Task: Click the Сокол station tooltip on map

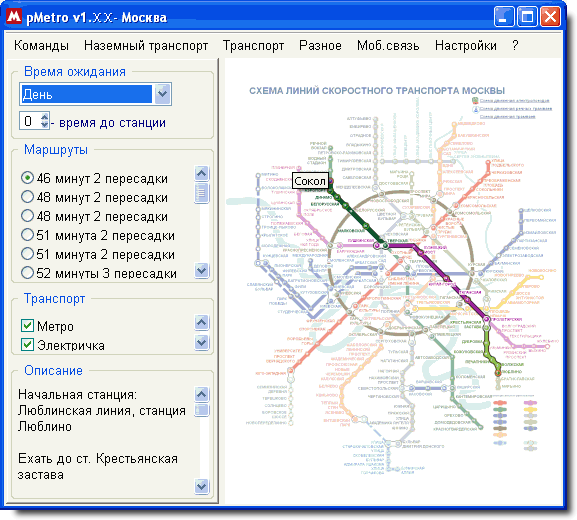Action: tap(310, 181)
